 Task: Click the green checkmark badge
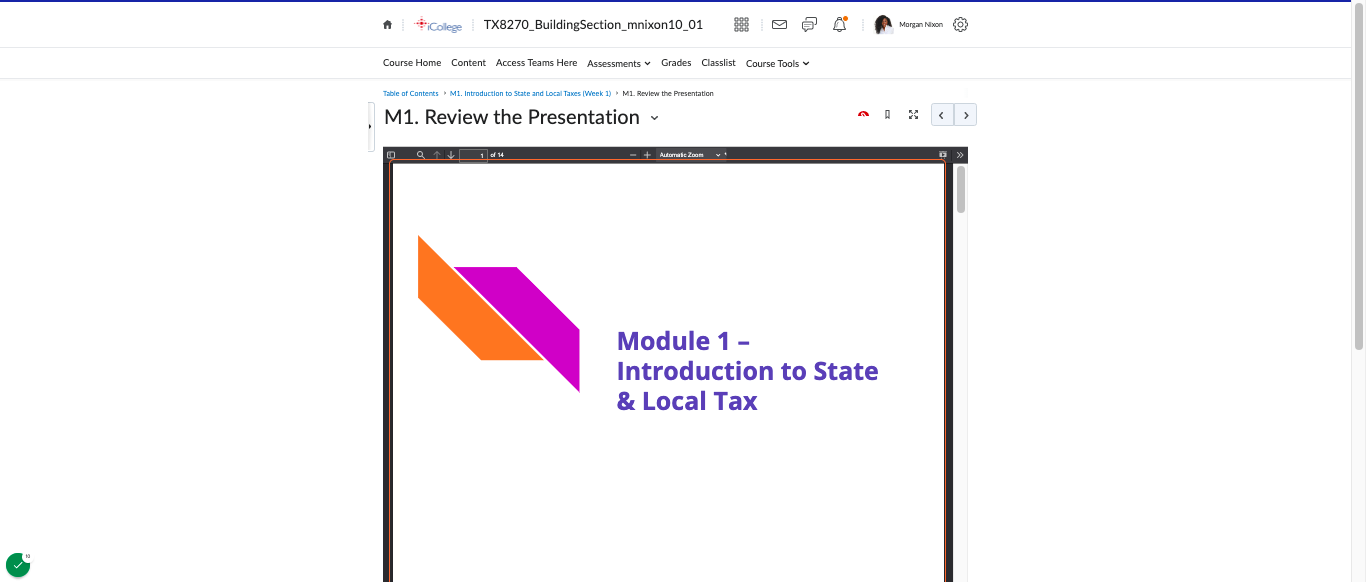click(x=18, y=565)
